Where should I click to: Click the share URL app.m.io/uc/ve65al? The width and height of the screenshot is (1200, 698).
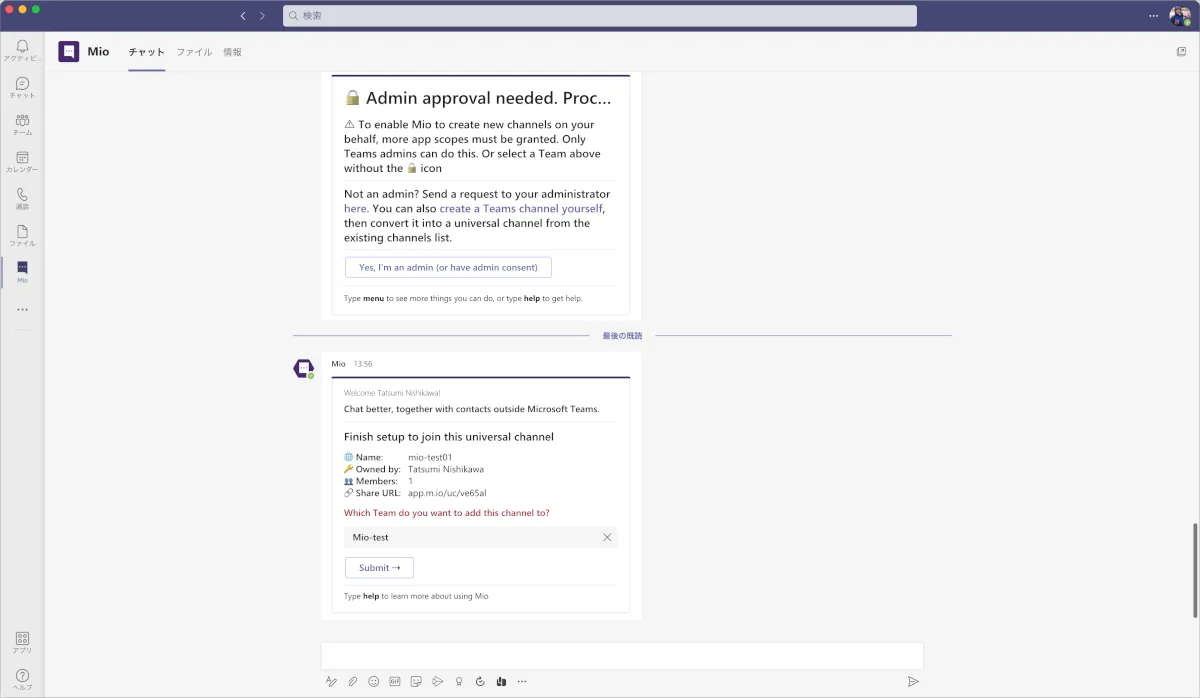coord(447,493)
